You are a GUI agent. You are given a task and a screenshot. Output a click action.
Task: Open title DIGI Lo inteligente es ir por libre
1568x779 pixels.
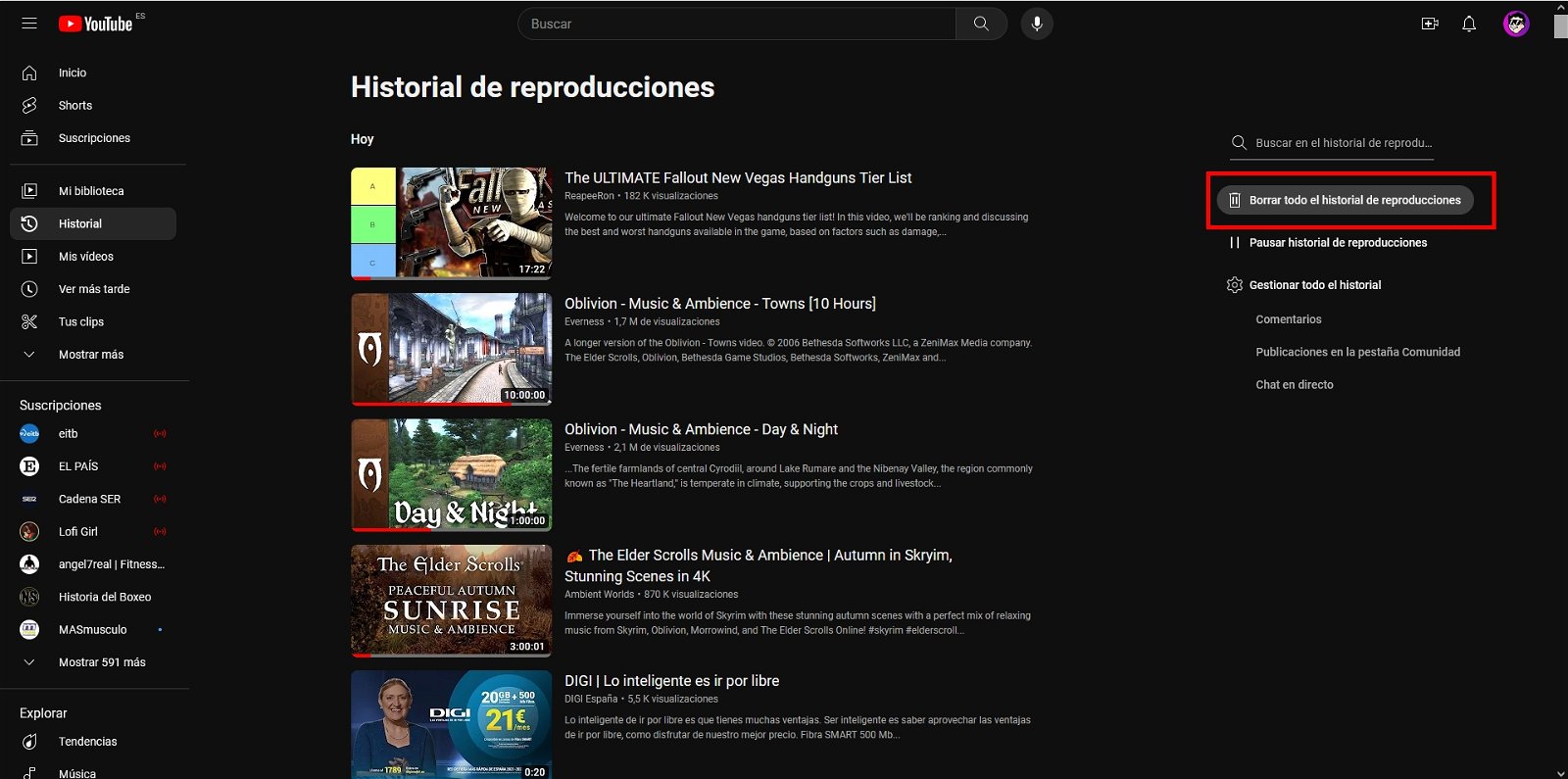(x=672, y=681)
